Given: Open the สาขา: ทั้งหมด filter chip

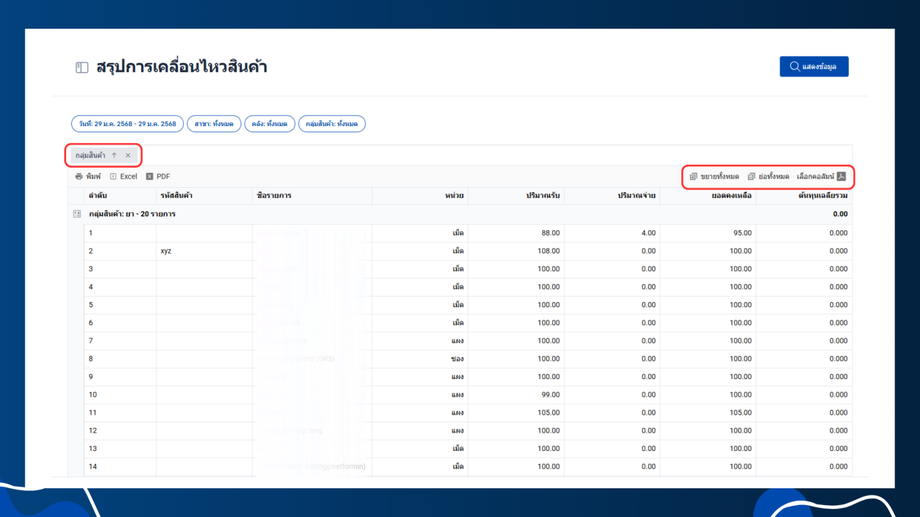Looking at the screenshot, I should (x=214, y=124).
